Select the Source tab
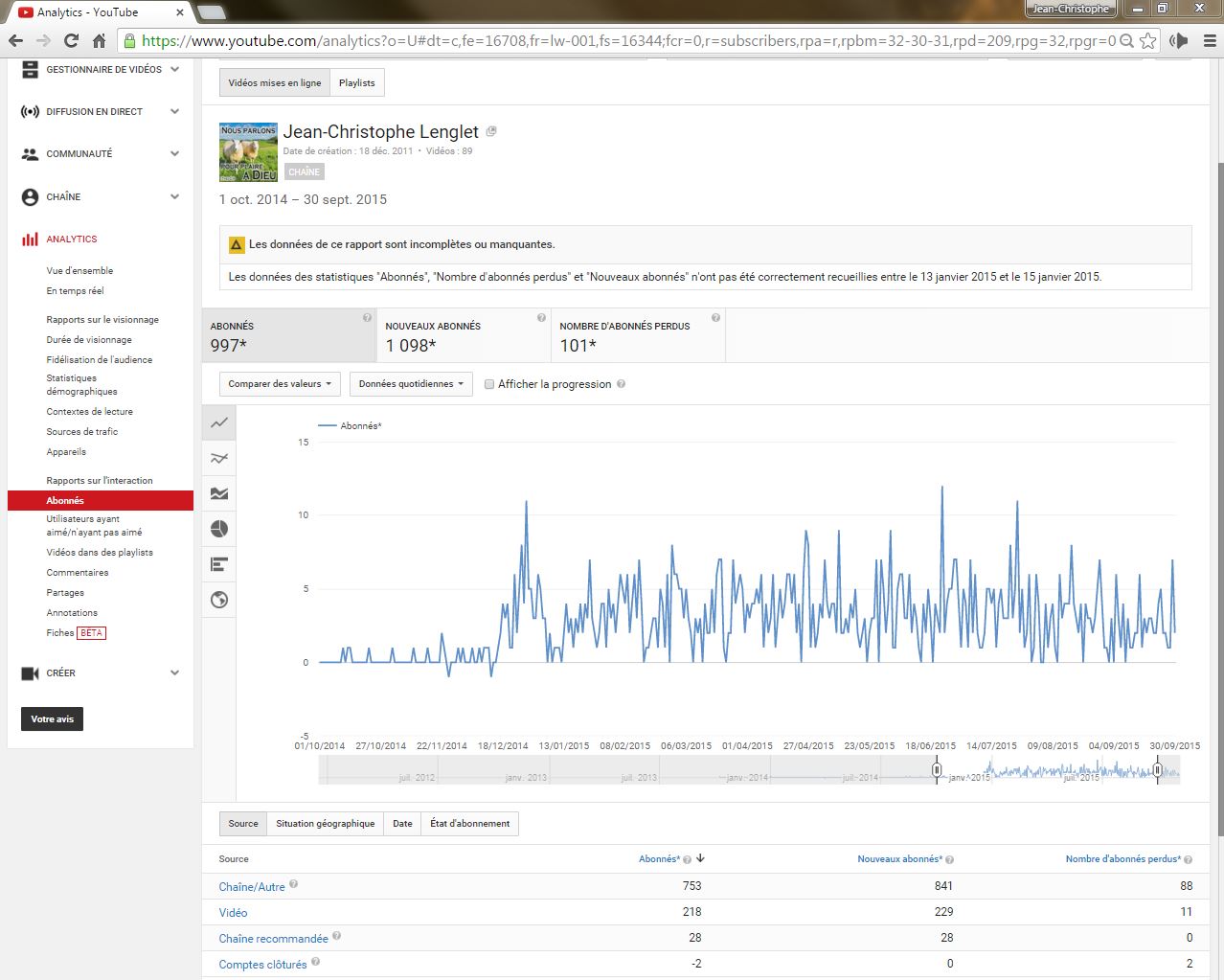This screenshot has height=980, width=1224. click(x=243, y=824)
